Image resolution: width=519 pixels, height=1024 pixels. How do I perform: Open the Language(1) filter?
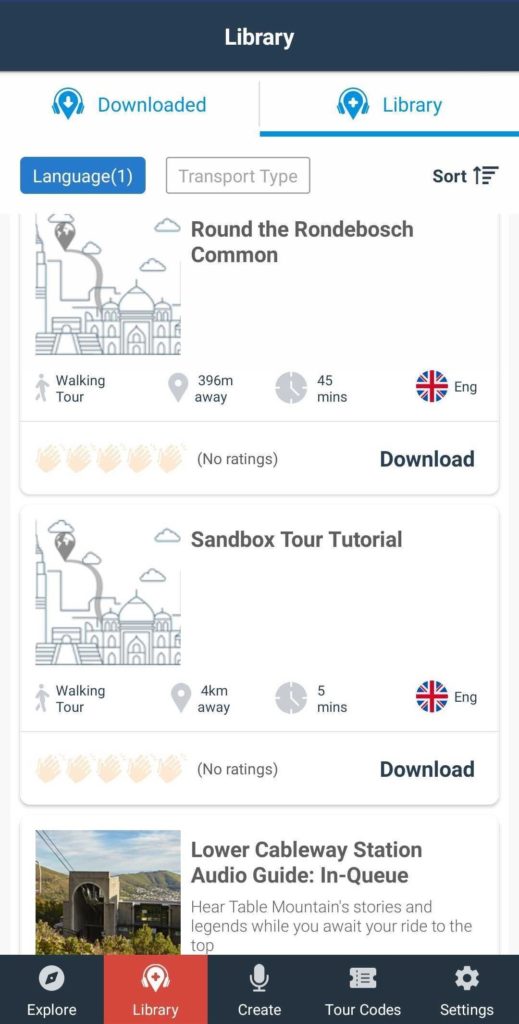(x=83, y=176)
